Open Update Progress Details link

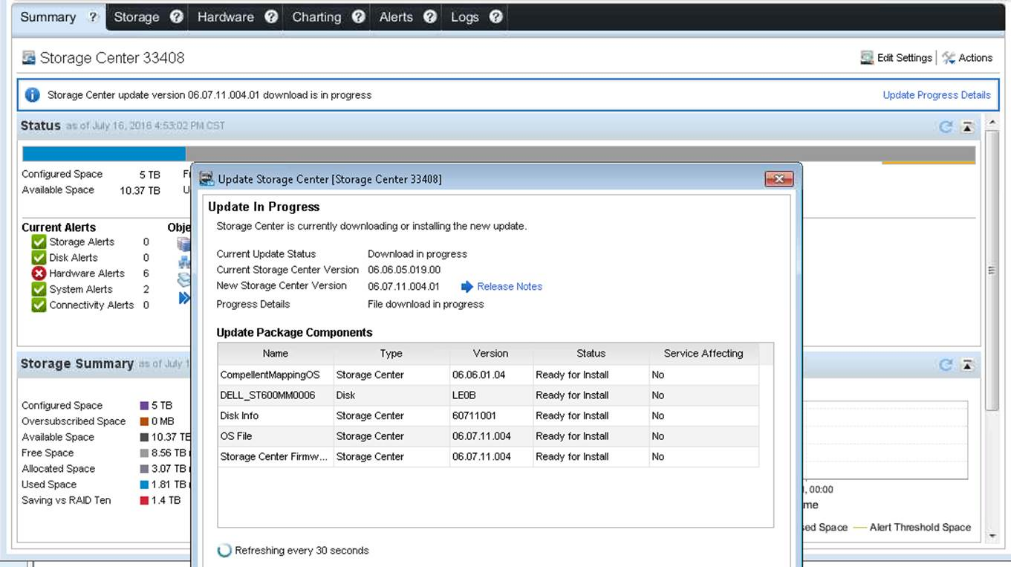coord(936,95)
